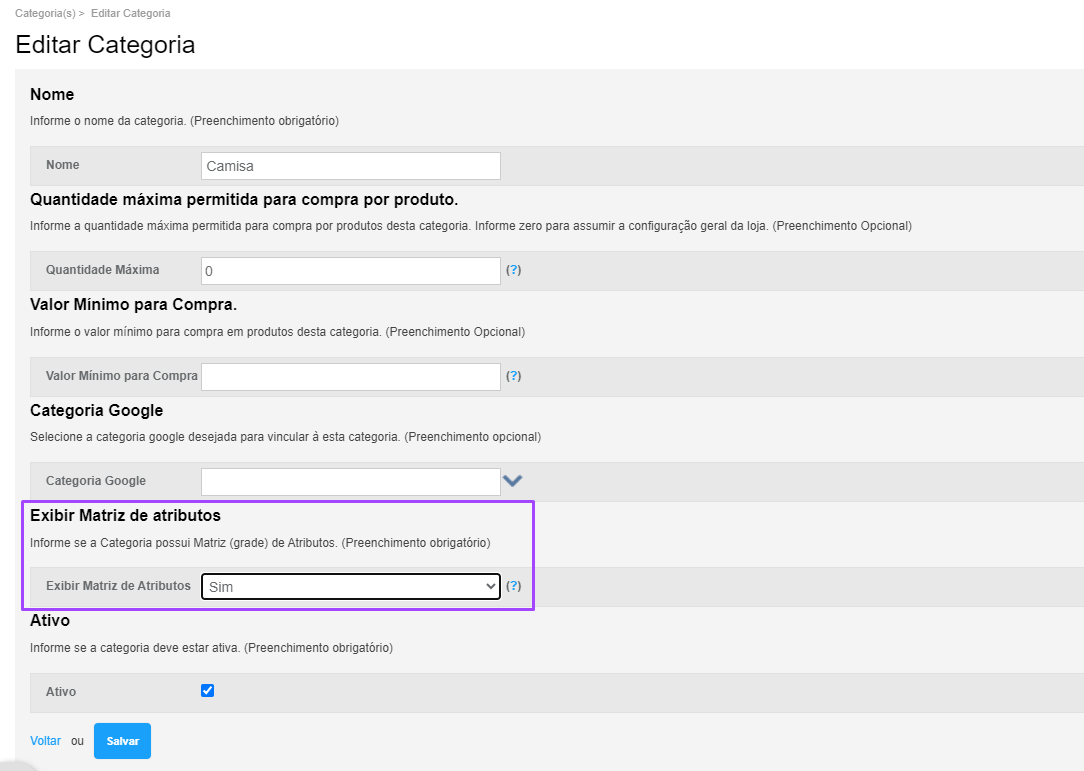Click the Nome input field containing Camisa
The image size is (1084, 771).
click(x=351, y=166)
